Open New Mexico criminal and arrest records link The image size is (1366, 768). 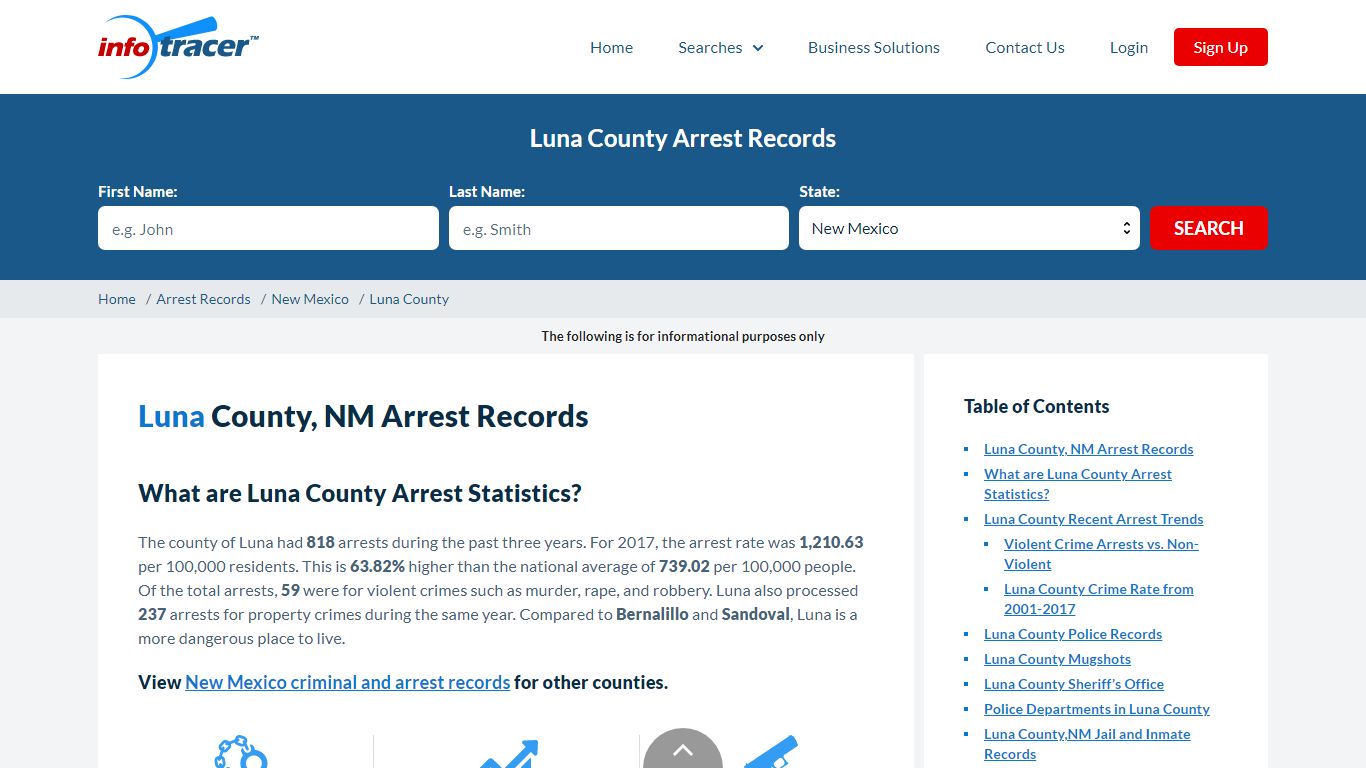(348, 682)
